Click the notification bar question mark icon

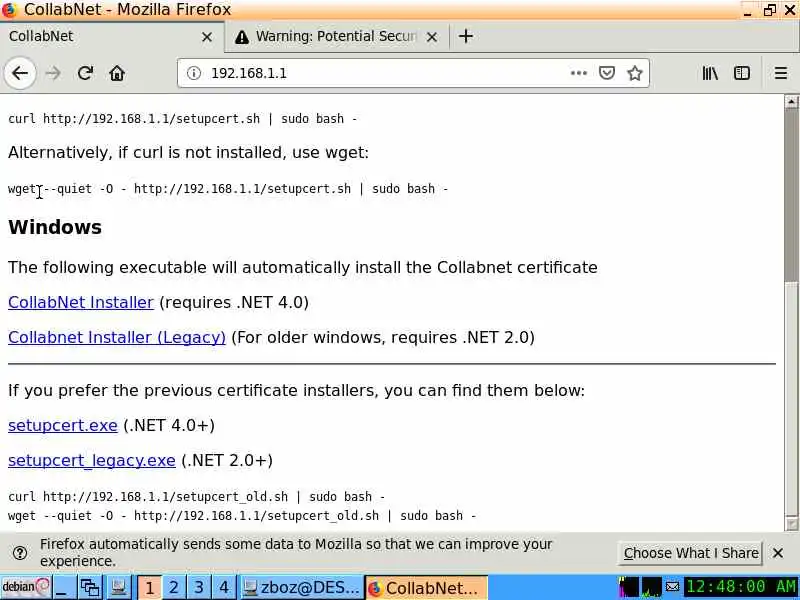click(x=20, y=553)
